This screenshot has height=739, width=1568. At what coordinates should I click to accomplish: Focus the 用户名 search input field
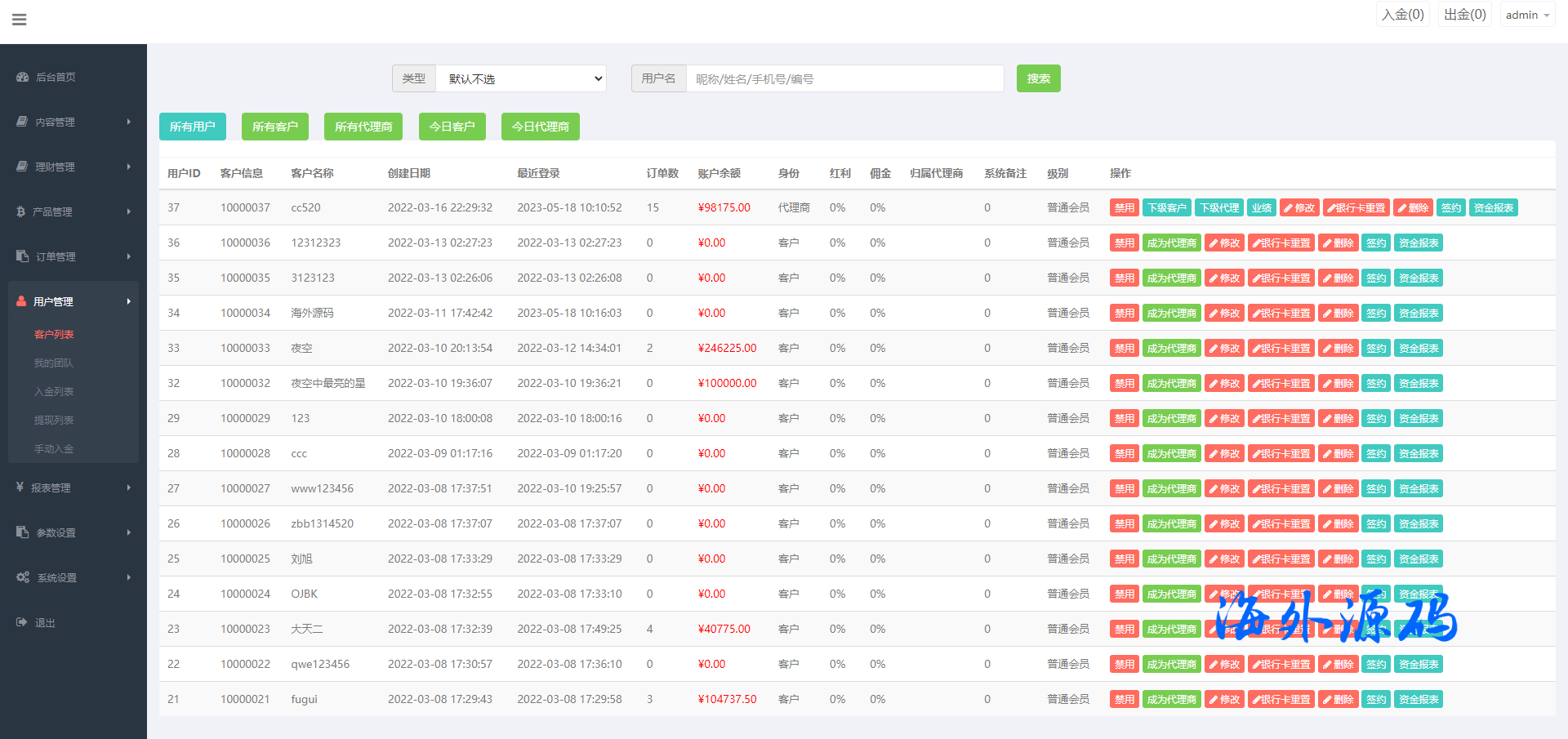click(844, 78)
